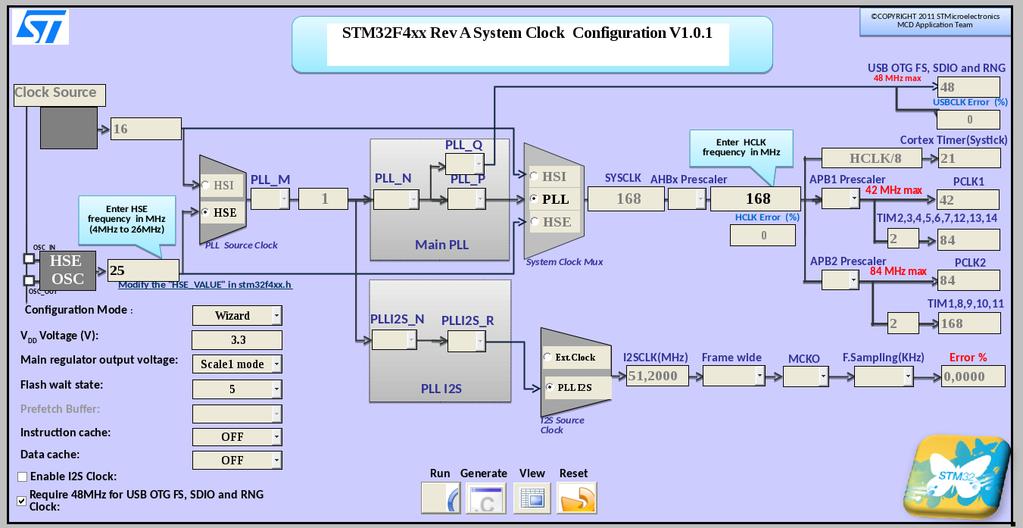Click the Modify HSE_VALUE in stm32f4xx.h link
This screenshot has height=528, width=1023.
coord(205,285)
